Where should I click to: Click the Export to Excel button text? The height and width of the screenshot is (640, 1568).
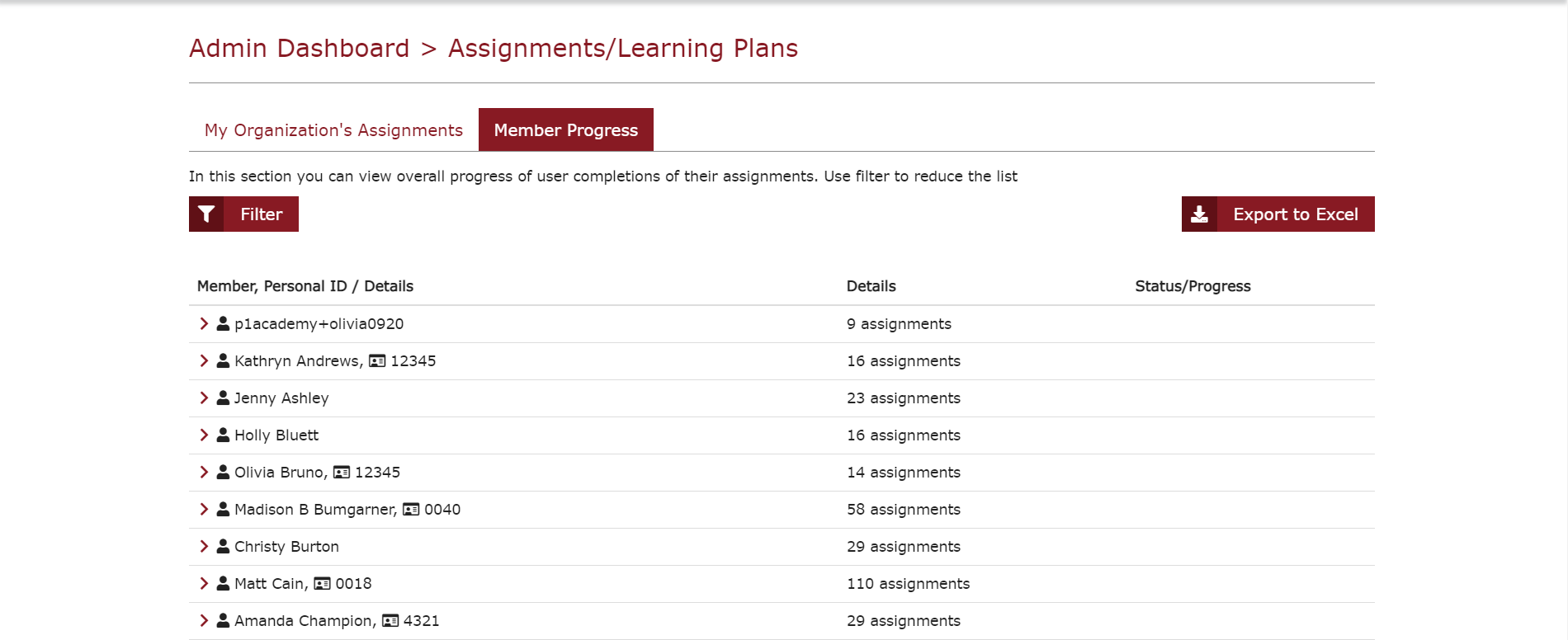click(x=1295, y=214)
